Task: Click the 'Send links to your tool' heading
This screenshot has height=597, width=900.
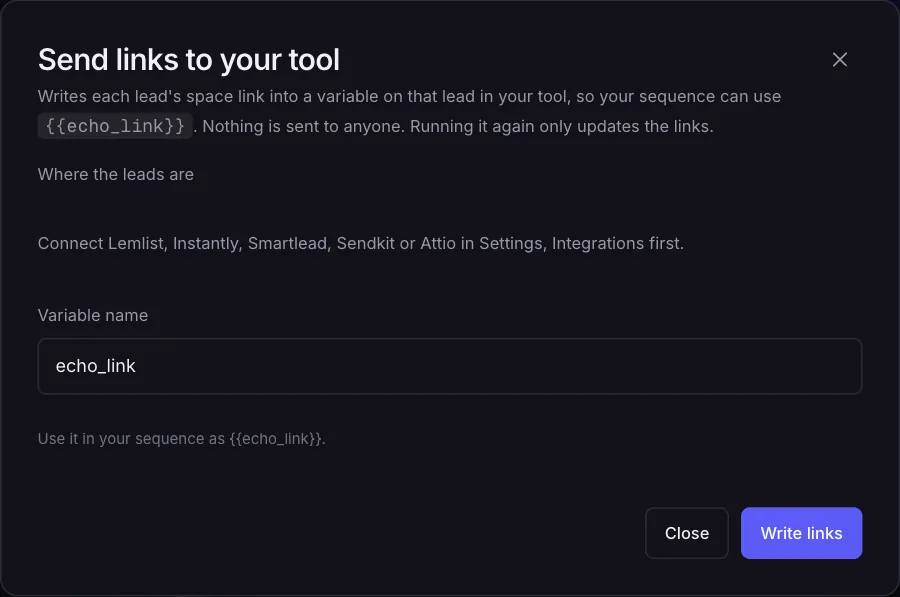Action: pos(189,60)
